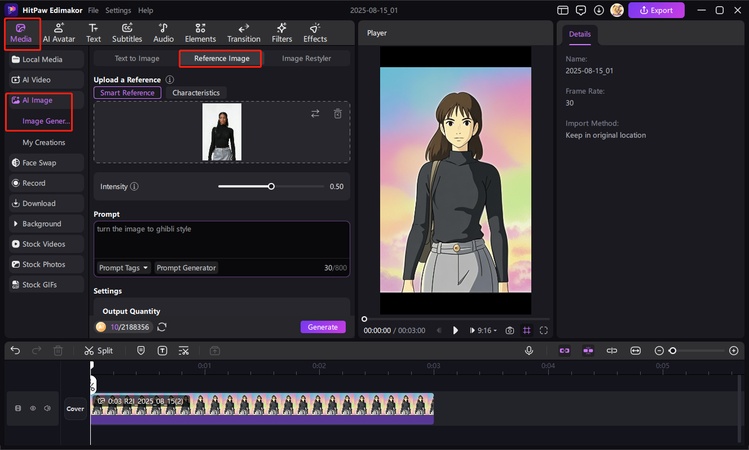This screenshot has width=749, height=450.
Task: Select Characteristics reference mode
Action: click(196, 93)
